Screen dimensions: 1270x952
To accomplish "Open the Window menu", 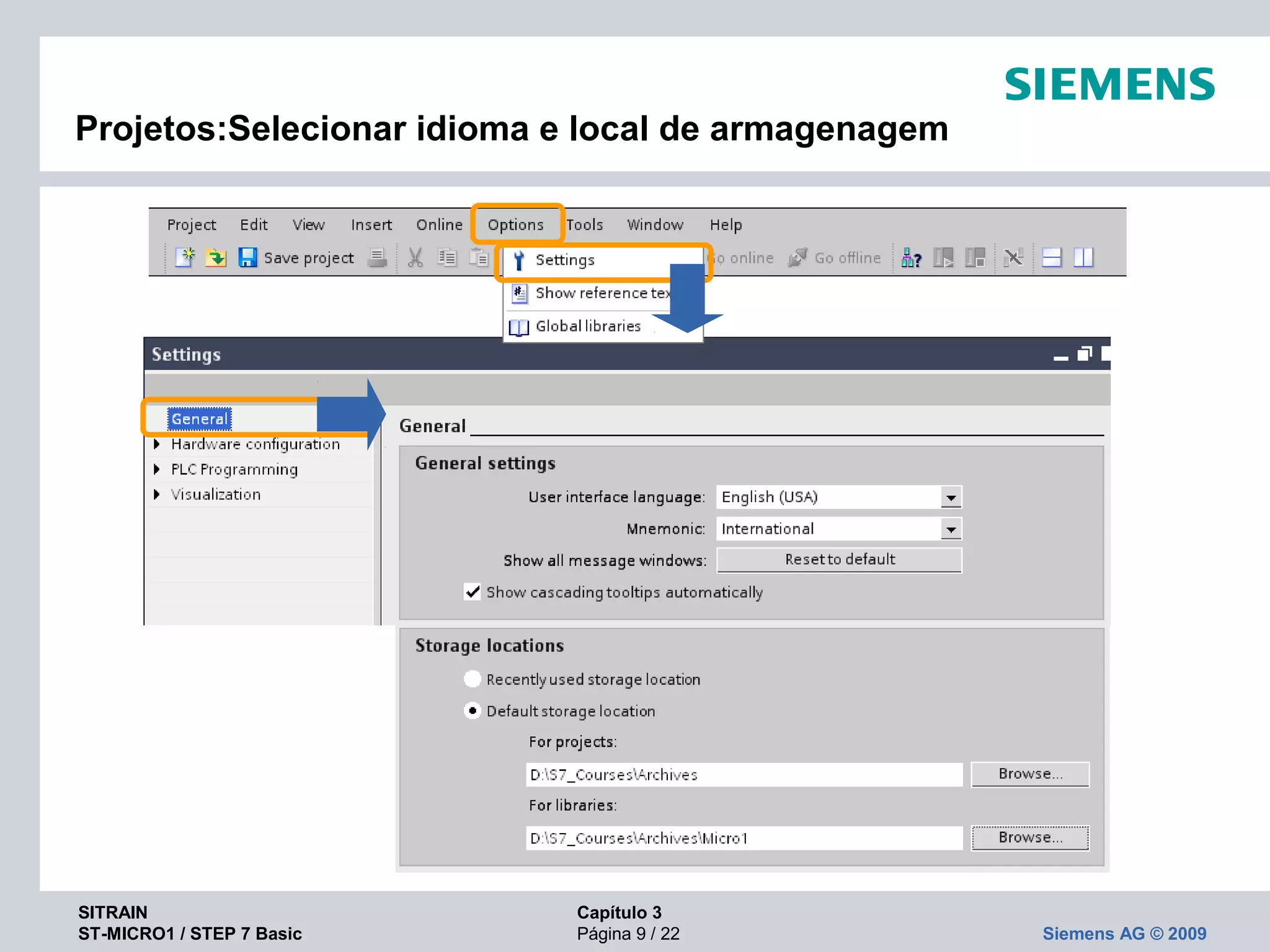I will pos(655,225).
